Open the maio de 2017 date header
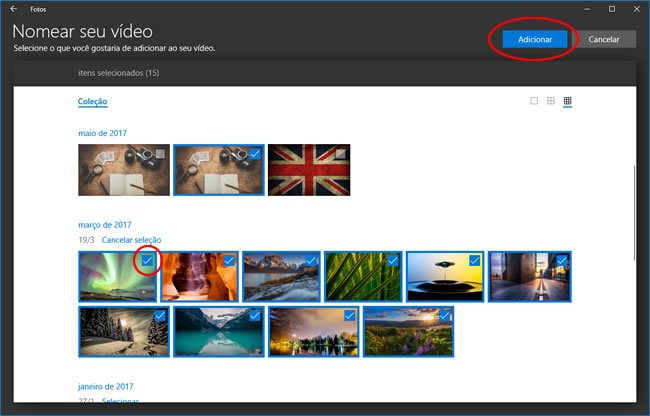The width and height of the screenshot is (650, 416). click(103, 133)
